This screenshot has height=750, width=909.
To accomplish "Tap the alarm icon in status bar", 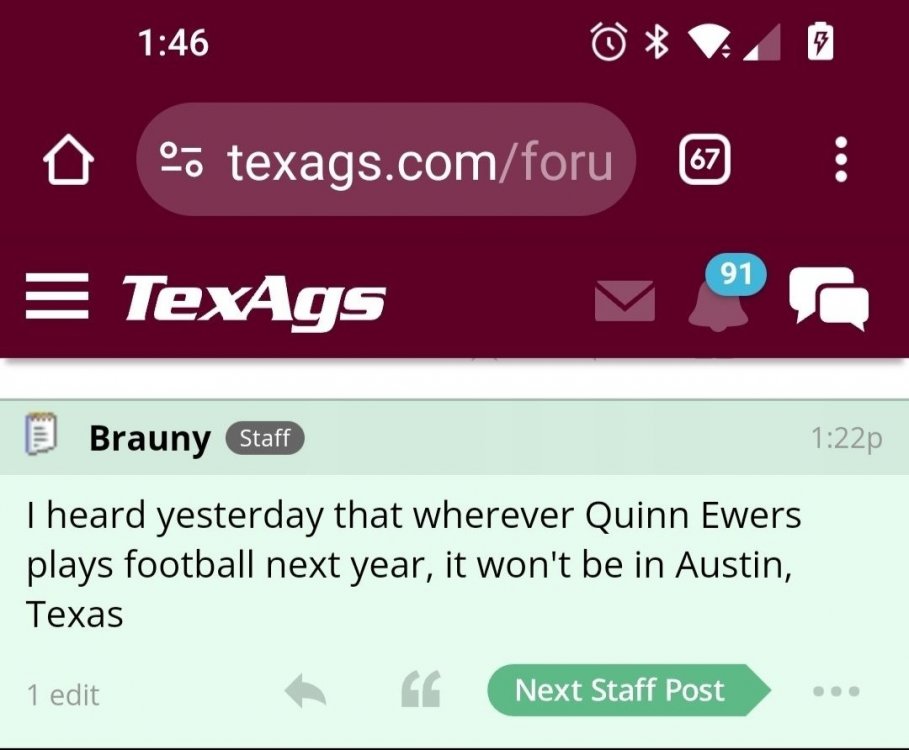I will tap(608, 42).
